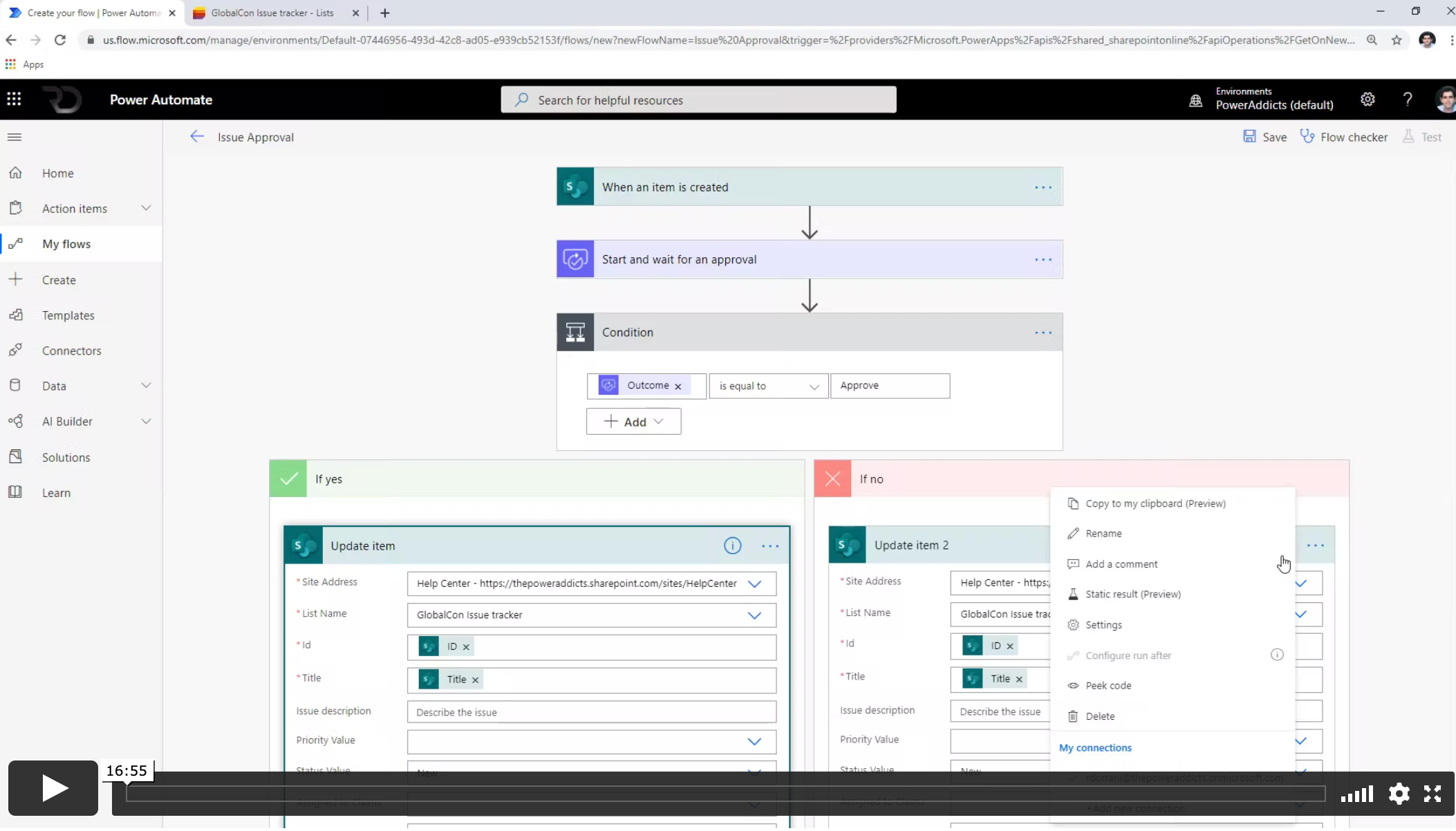The image size is (1456, 831).
Task: Open ellipsis menu on 'Start and wait for an approval'
Action: pyautogui.click(x=1043, y=260)
